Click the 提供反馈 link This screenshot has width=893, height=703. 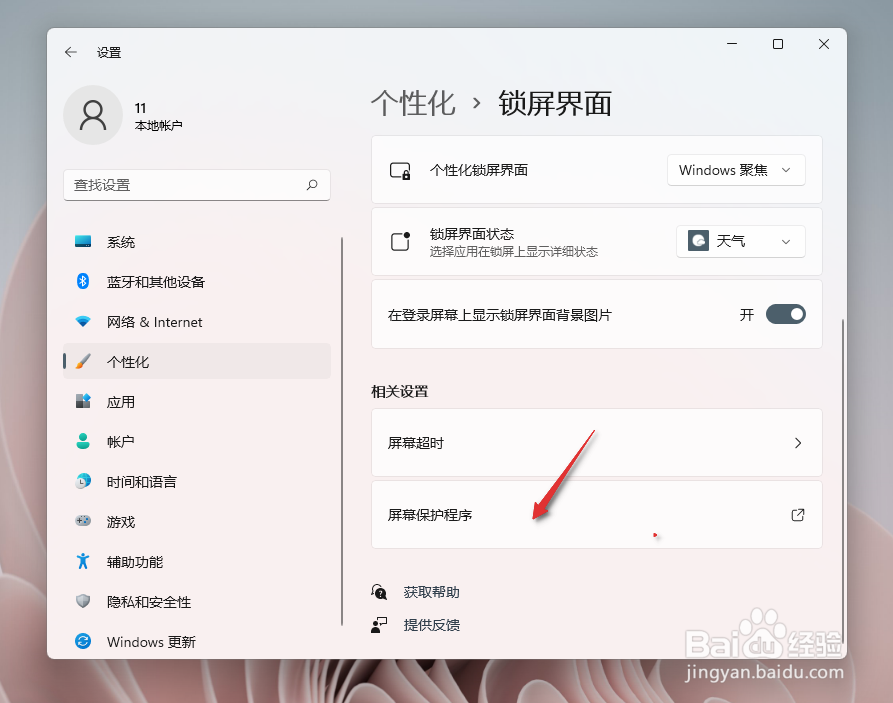click(431, 625)
